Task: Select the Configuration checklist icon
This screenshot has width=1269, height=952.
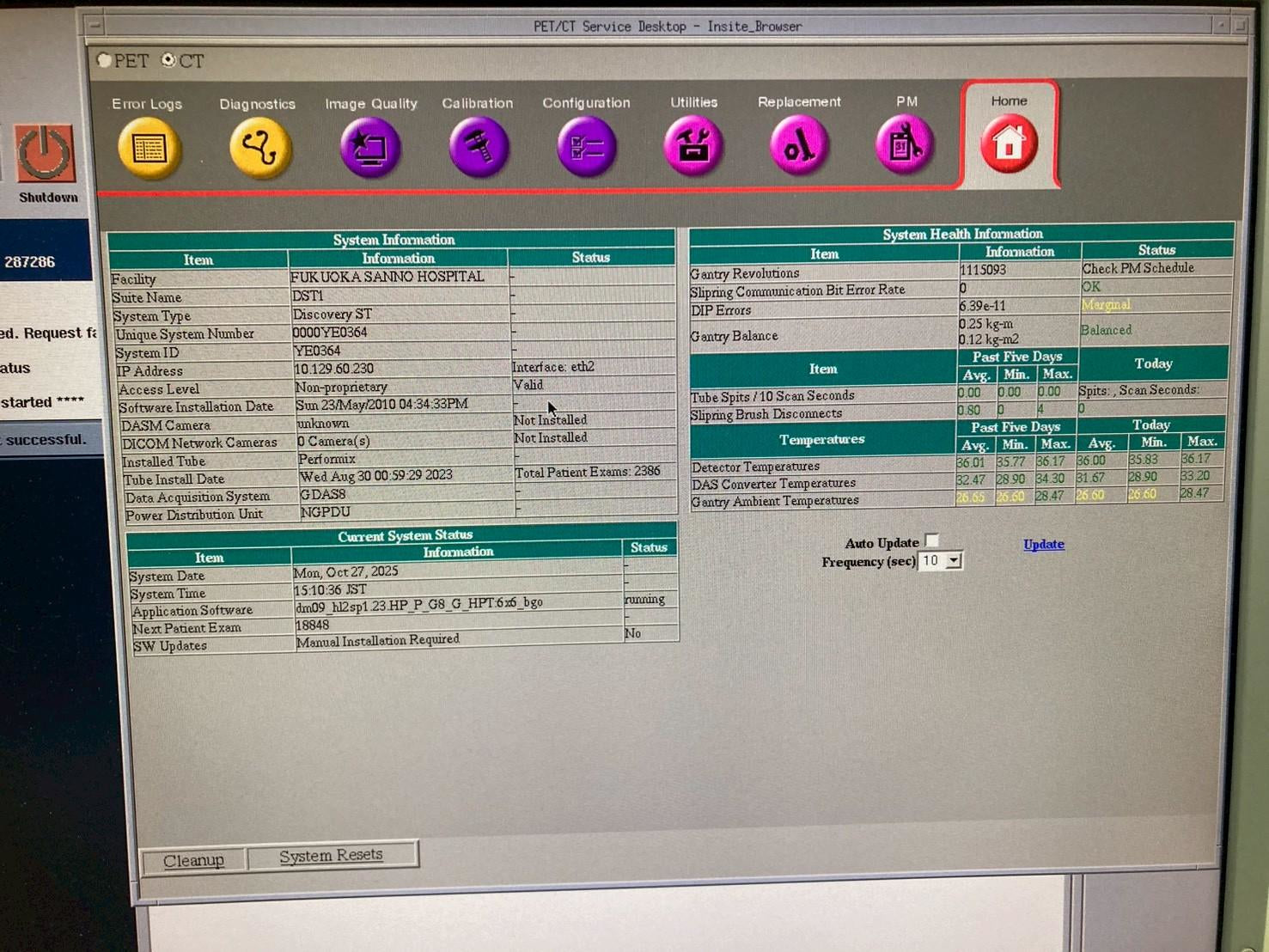Action: 586,148
